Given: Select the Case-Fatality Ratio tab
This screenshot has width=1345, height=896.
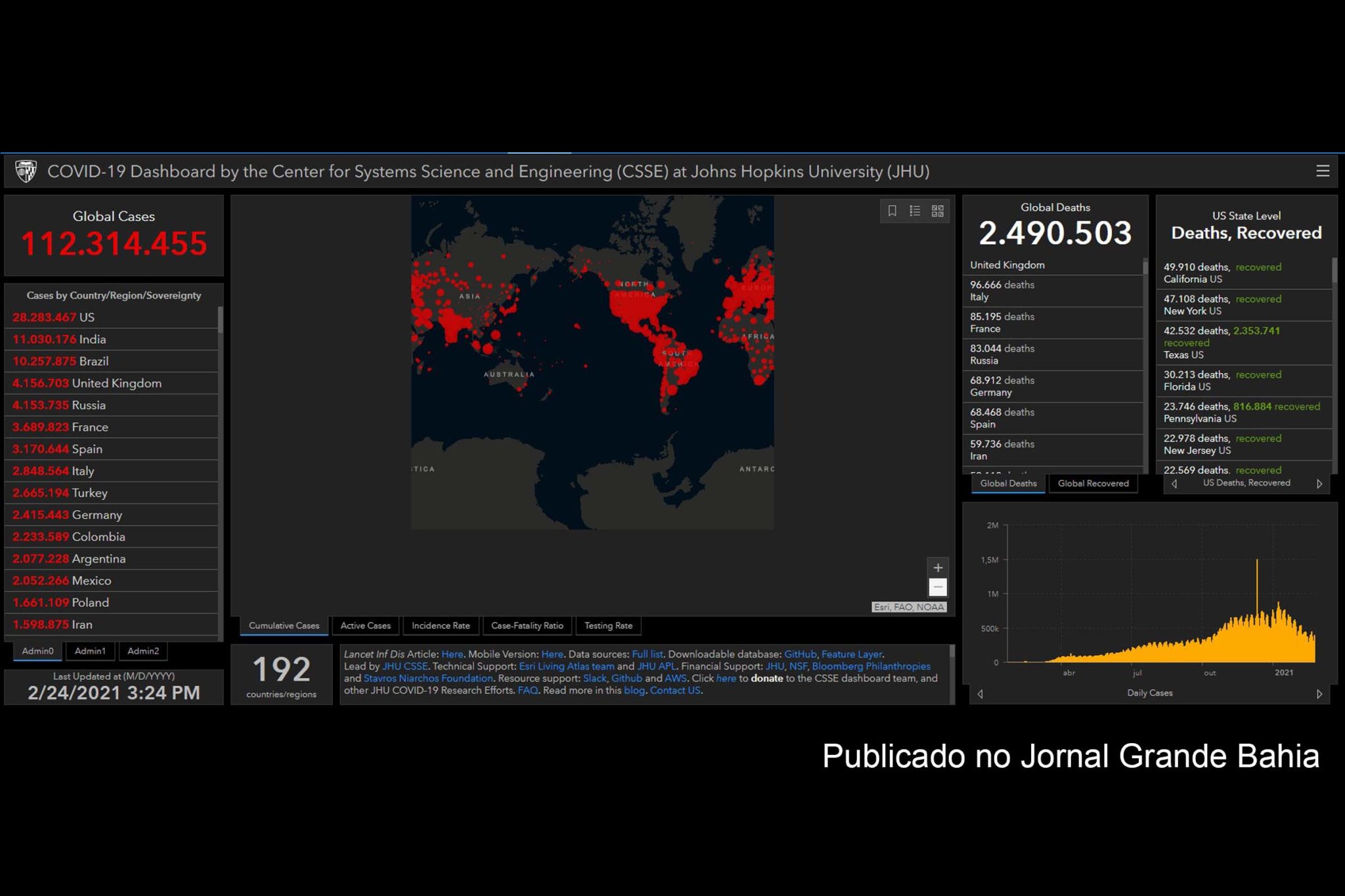Looking at the screenshot, I should coord(527,626).
